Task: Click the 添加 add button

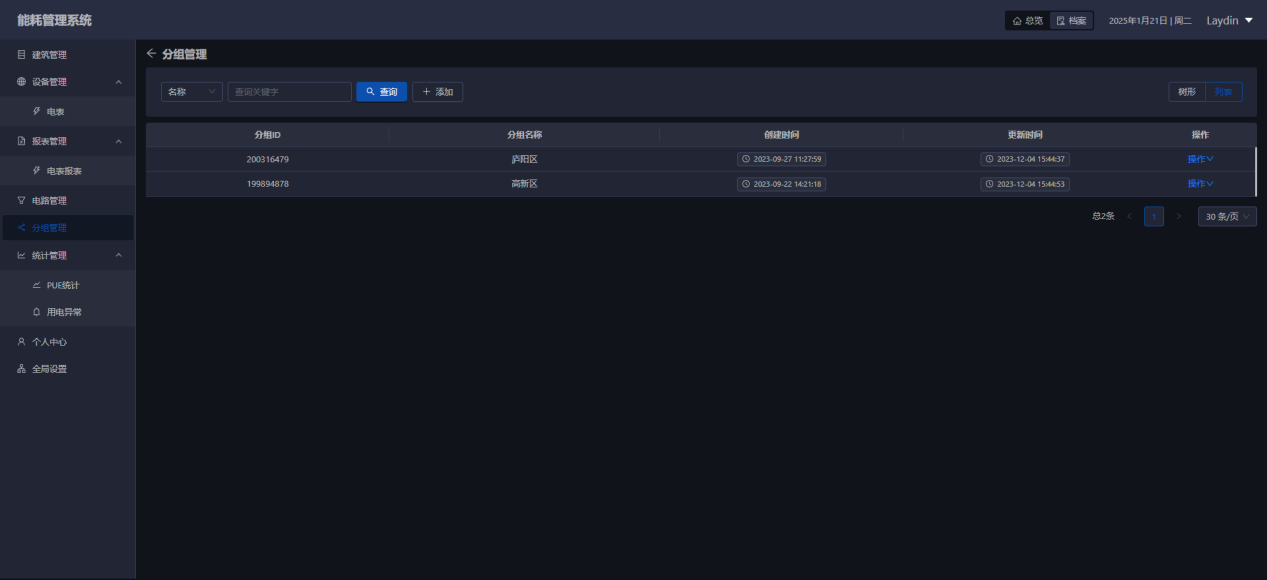Action: [x=437, y=92]
